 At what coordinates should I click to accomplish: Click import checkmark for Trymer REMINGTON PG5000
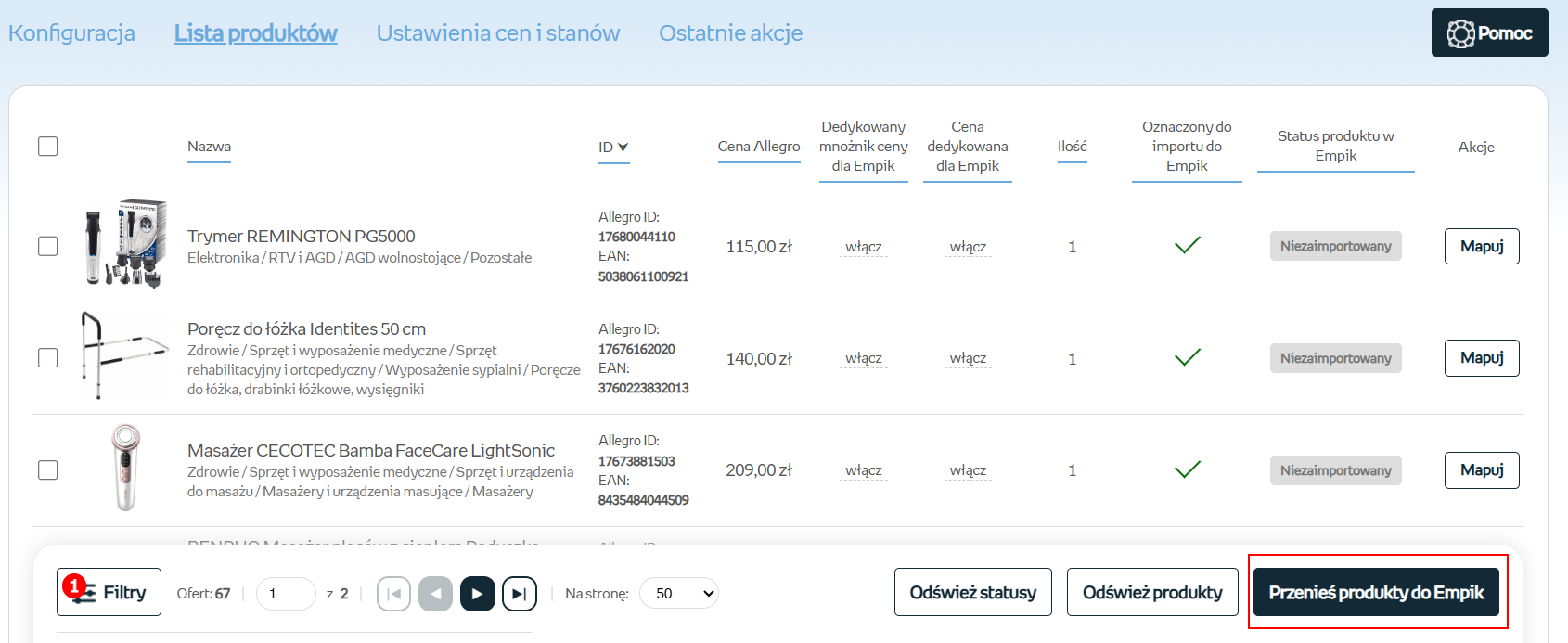click(x=1187, y=245)
